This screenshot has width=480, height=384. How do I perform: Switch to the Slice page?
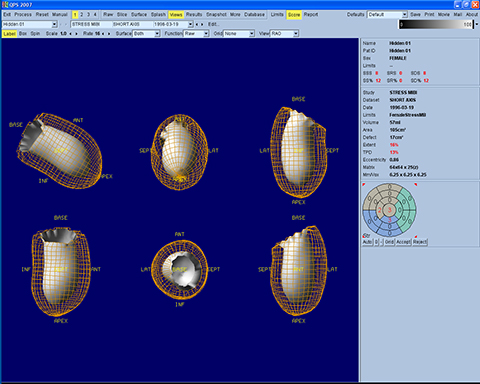[x=122, y=15]
